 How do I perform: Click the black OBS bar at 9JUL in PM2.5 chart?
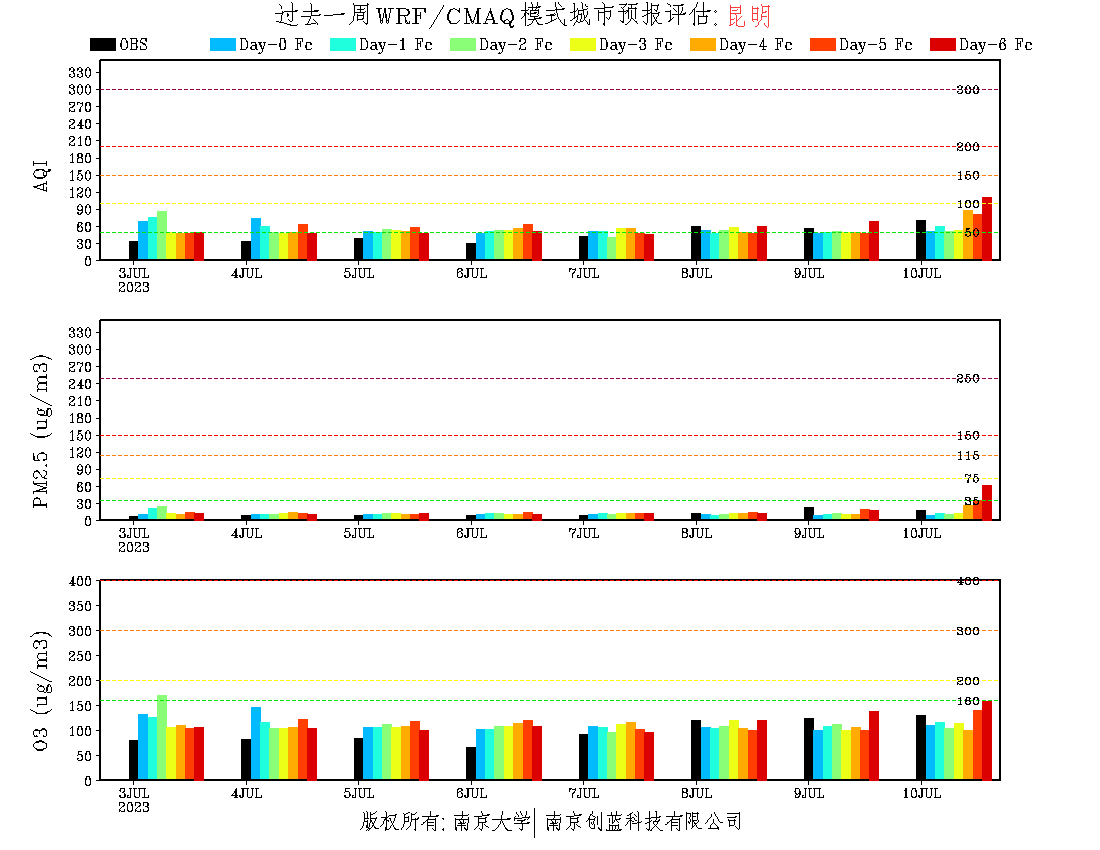click(809, 513)
